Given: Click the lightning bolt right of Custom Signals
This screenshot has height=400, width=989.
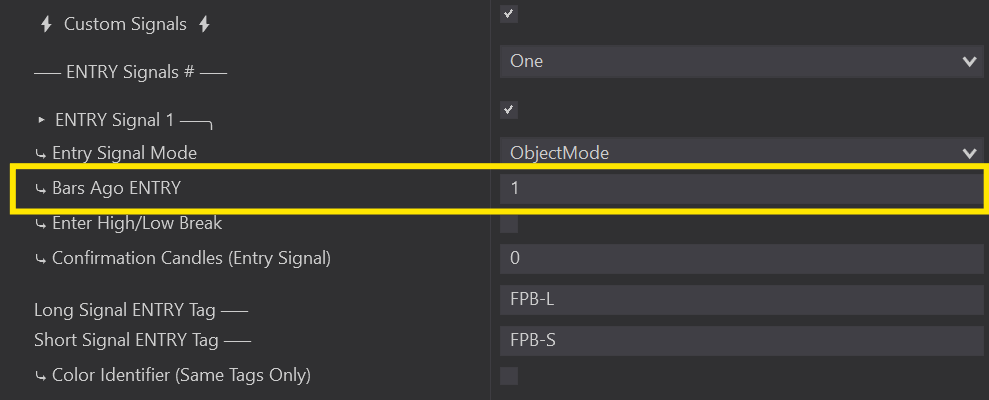Looking at the screenshot, I should coord(204,24).
